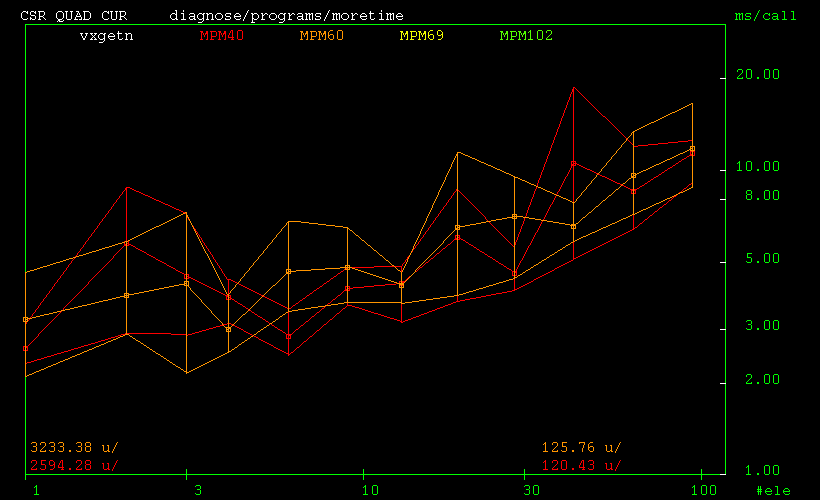This screenshot has height=500, width=820.
Task: Click the CSR QUAD CUR title text
Action: coord(74,16)
